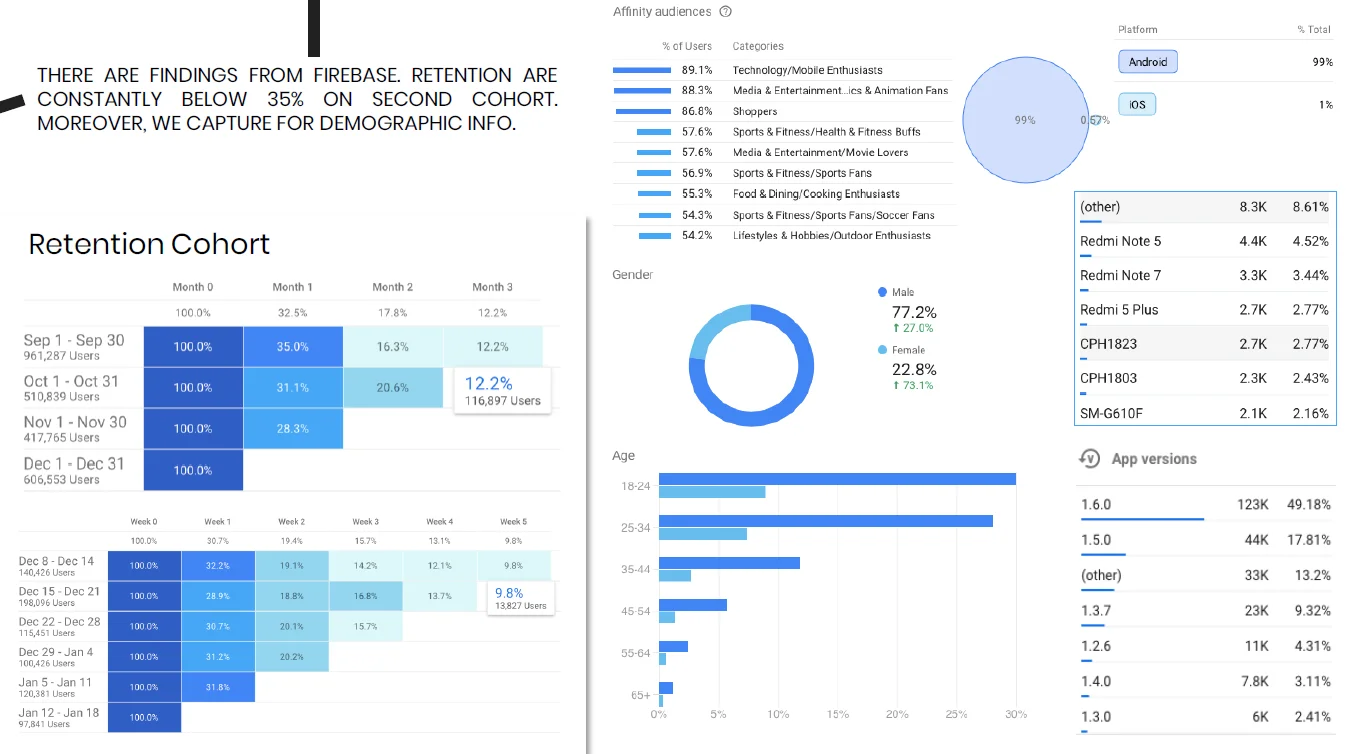Click the Lifestyles & Hobbies/Outdoor Enthusiasts category
The width and height of the screenshot is (1347, 754).
coord(831,236)
